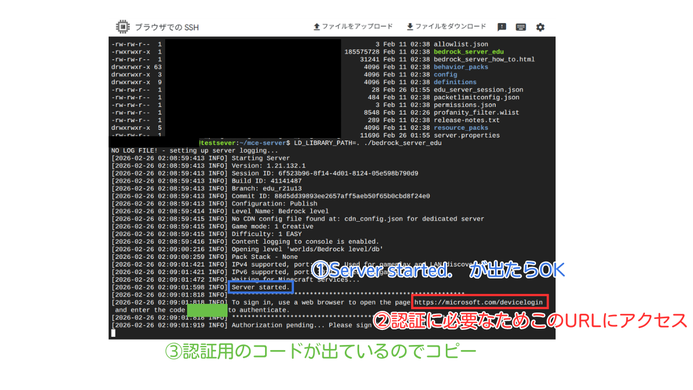Screen dimensions: 693x390
Task: Click the Starting Server log text
Action: [x=261, y=158]
